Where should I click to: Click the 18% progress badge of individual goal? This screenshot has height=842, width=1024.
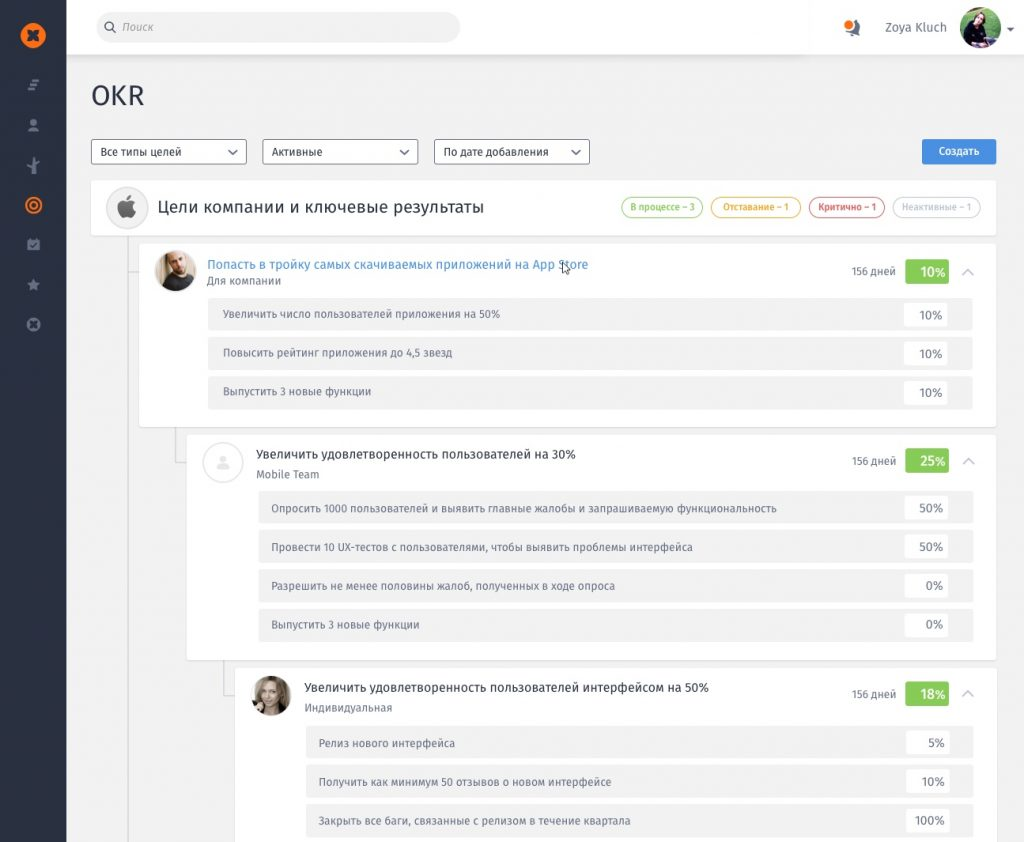click(927, 694)
